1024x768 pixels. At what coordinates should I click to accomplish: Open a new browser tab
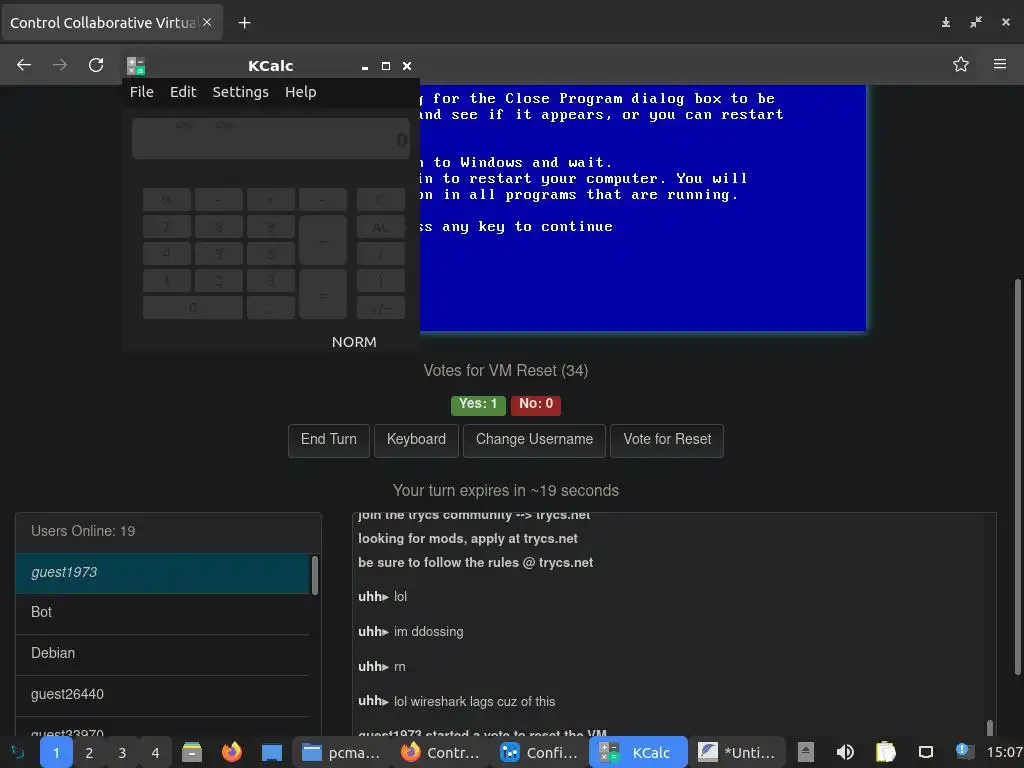pos(244,23)
